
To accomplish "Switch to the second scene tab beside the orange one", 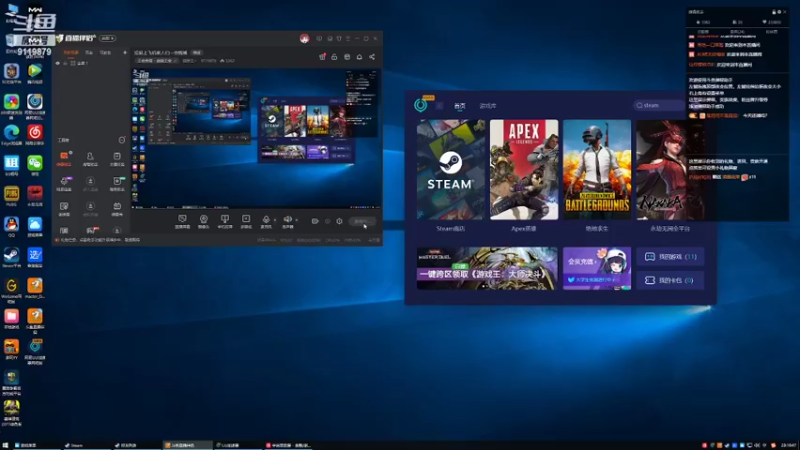I will click(89, 53).
